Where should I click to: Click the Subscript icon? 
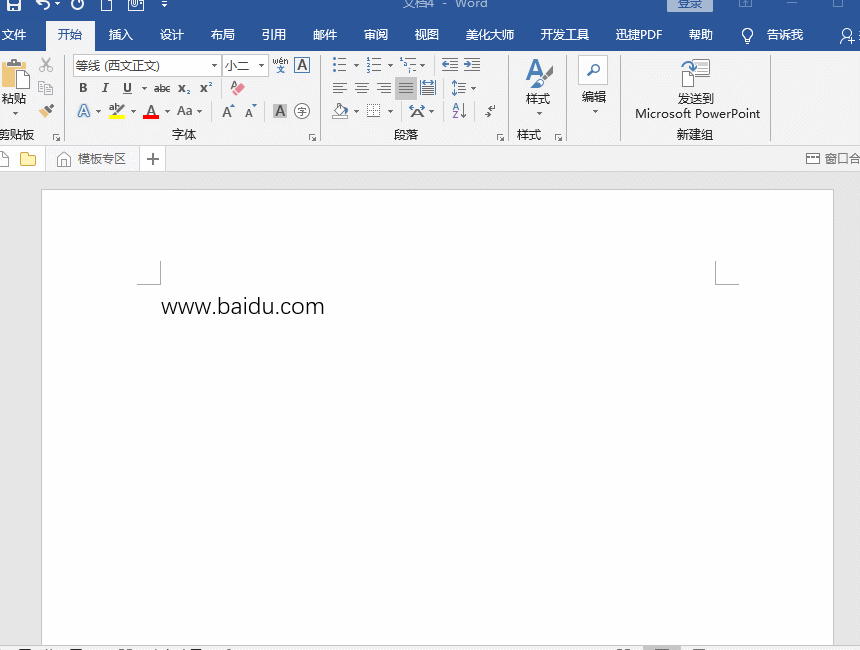click(x=184, y=88)
